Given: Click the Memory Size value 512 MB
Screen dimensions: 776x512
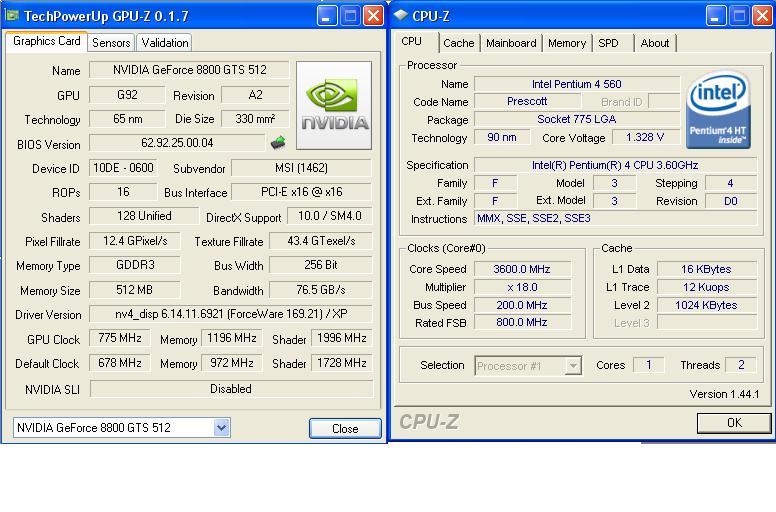Looking at the screenshot, I should click(x=135, y=289).
